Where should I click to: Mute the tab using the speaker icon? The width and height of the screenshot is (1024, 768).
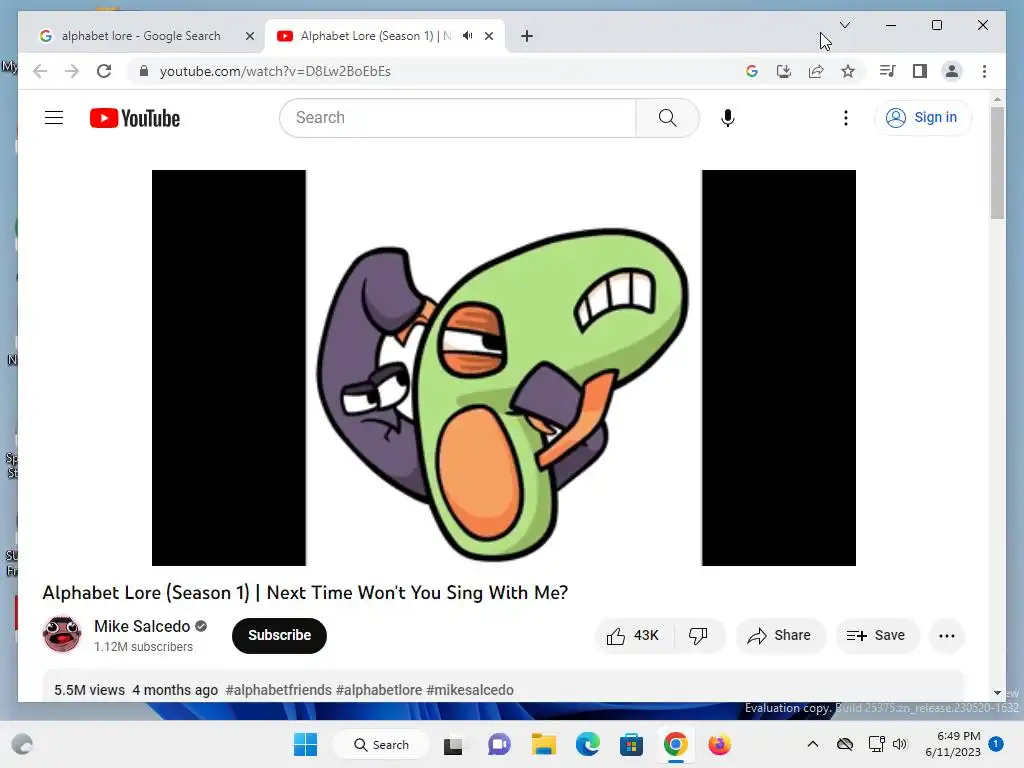pyautogui.click(x=468, y=36)
